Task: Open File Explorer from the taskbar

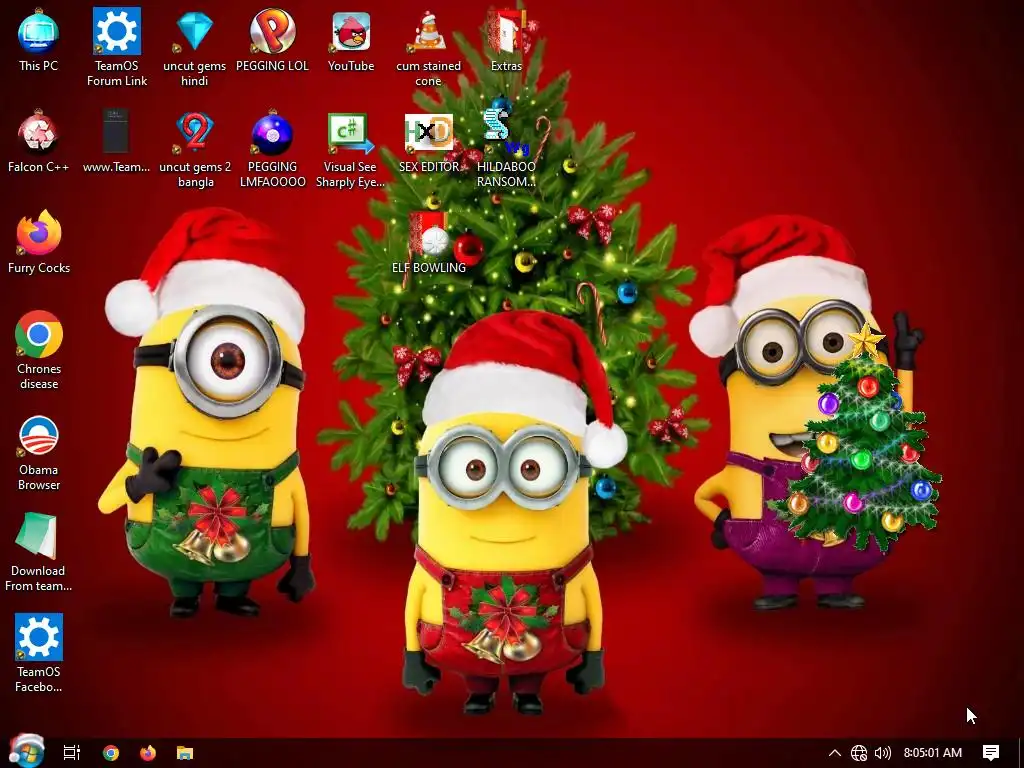Action: [185, 753]
